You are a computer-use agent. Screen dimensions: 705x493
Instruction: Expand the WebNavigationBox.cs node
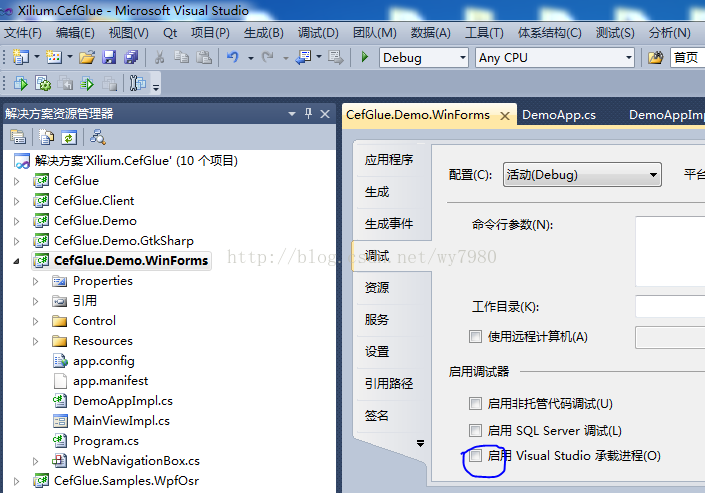coord(36,461)
